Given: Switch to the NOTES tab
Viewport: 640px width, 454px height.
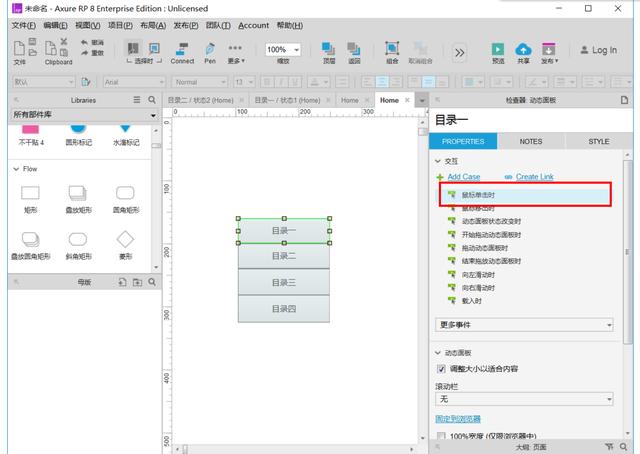Looking at the screenshot, I should (531, 142).
